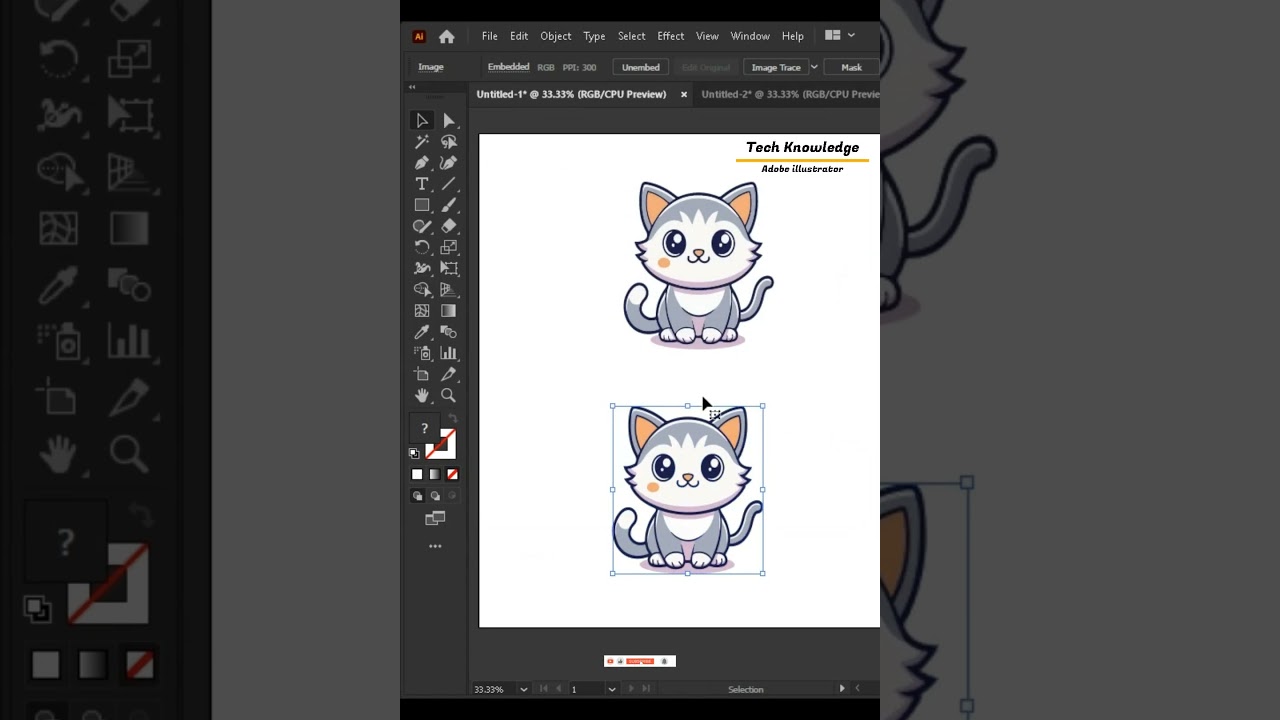Switch to the Zoom tool
The width and height of the screenshot is (1280, 720).
448,395
